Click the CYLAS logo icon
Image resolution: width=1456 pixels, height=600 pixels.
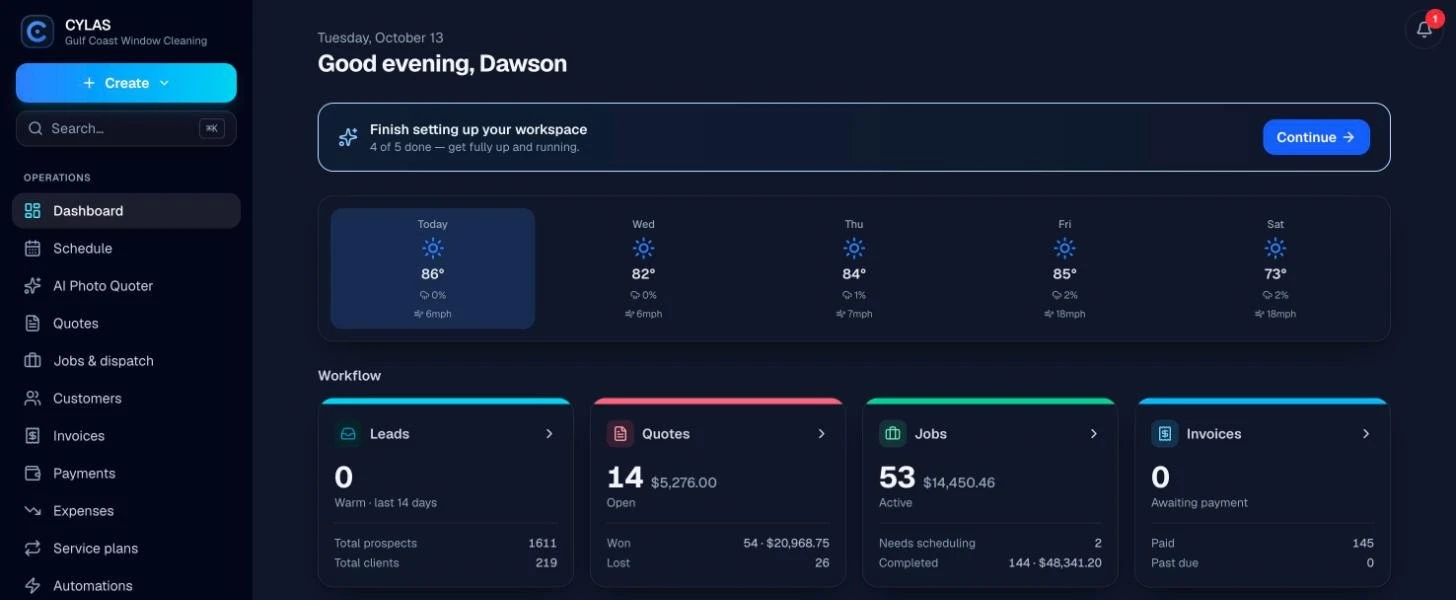tap(37, 32)
